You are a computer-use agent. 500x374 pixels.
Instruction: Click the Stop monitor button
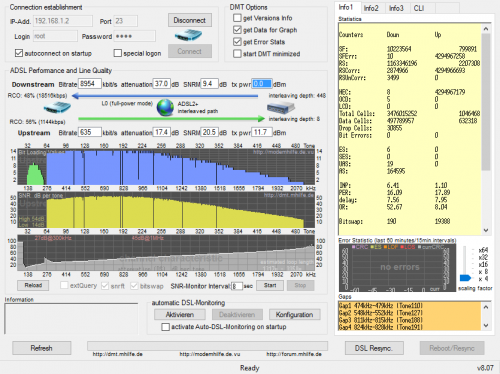point(300,285)
